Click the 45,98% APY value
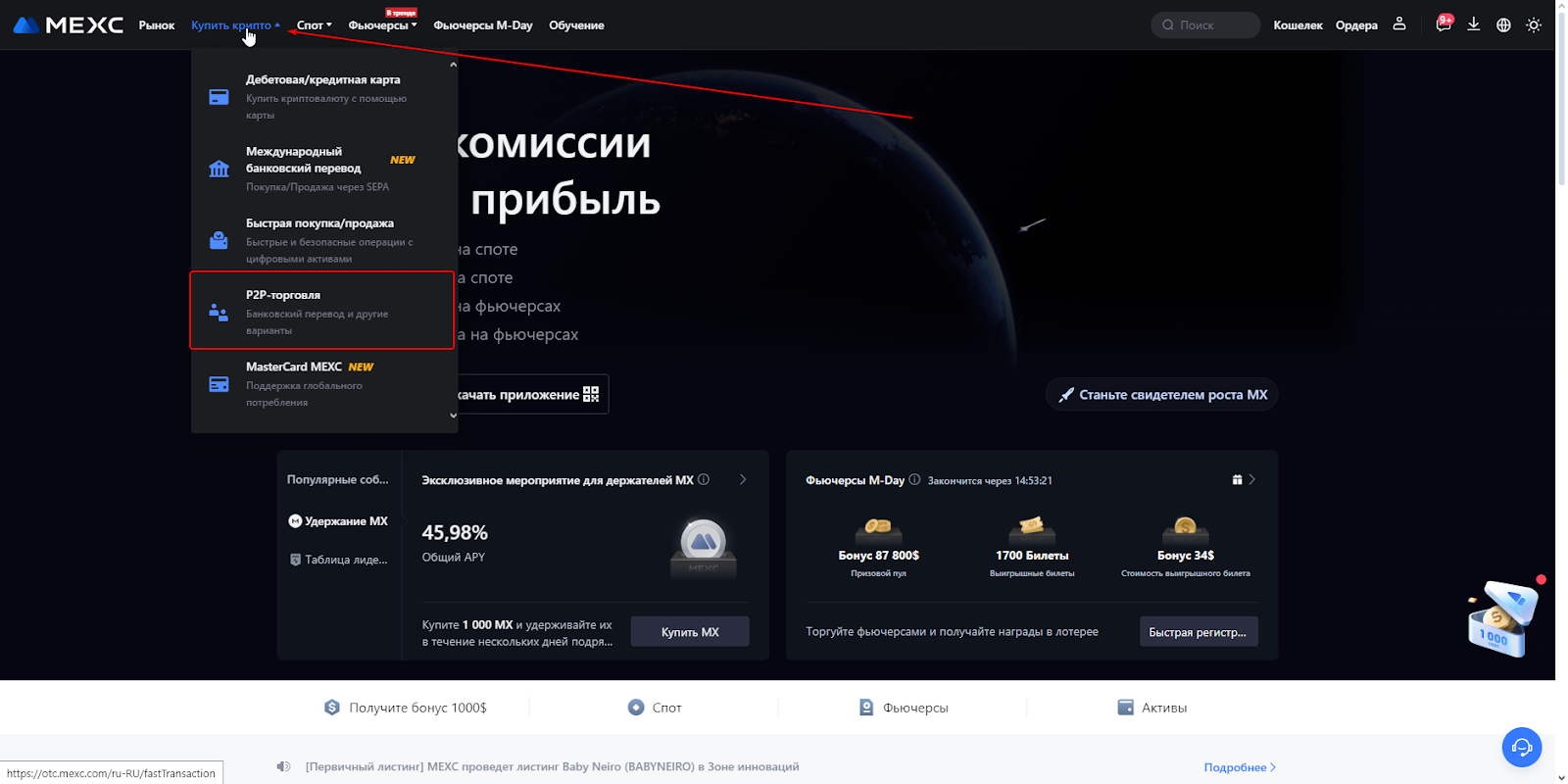Screen dimensions: 1568x784 455,532
